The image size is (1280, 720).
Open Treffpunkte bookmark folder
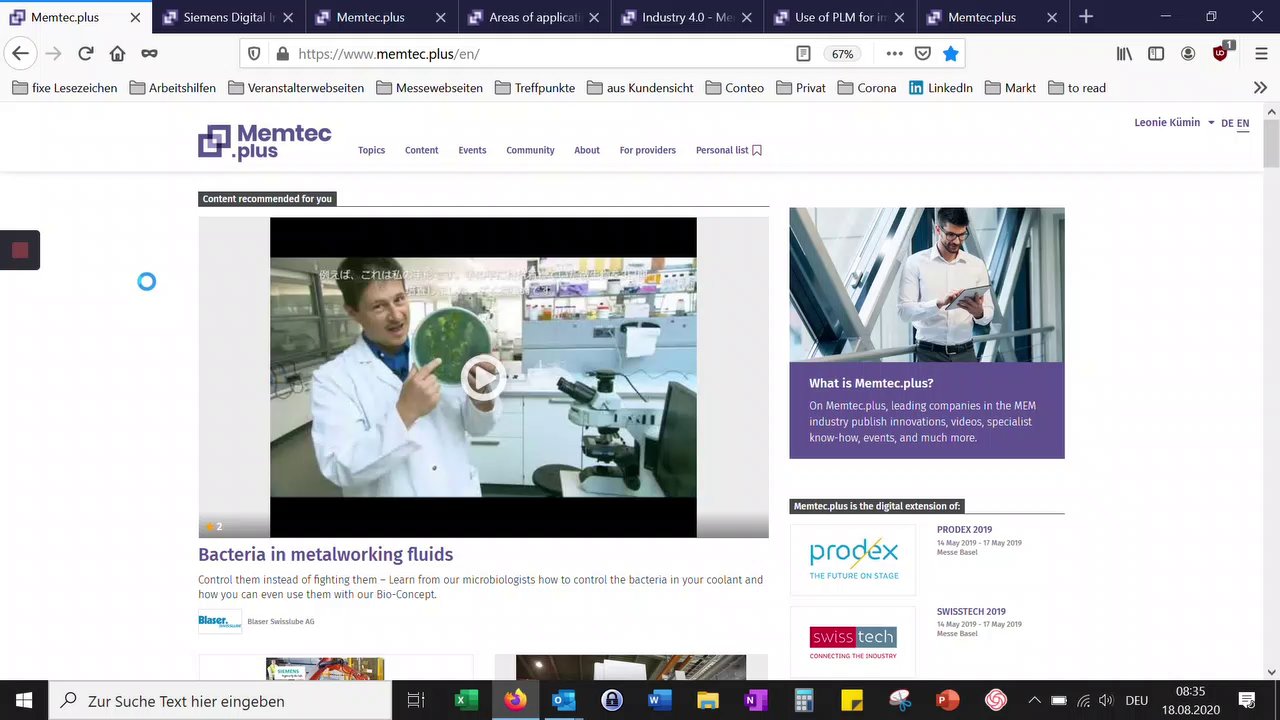[x=535, y=88]
